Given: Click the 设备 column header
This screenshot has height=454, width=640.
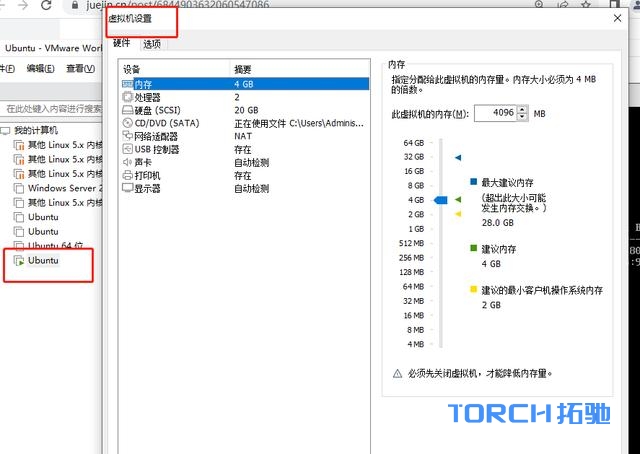Looking at the screenshot, I should click(x=175, y=69).
